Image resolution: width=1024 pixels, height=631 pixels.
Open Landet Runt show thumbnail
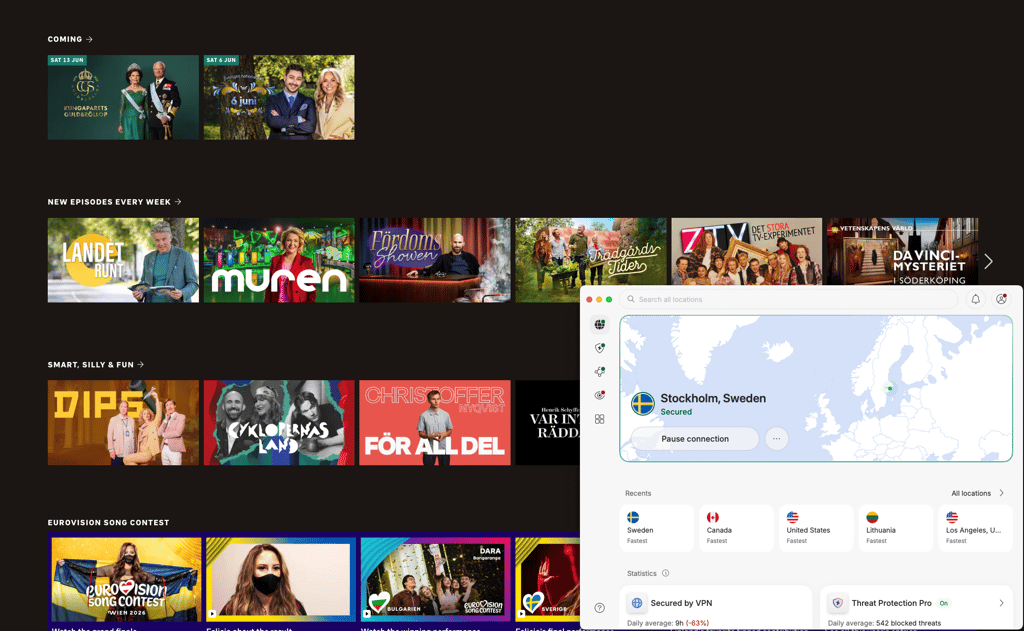coord(123,260)
